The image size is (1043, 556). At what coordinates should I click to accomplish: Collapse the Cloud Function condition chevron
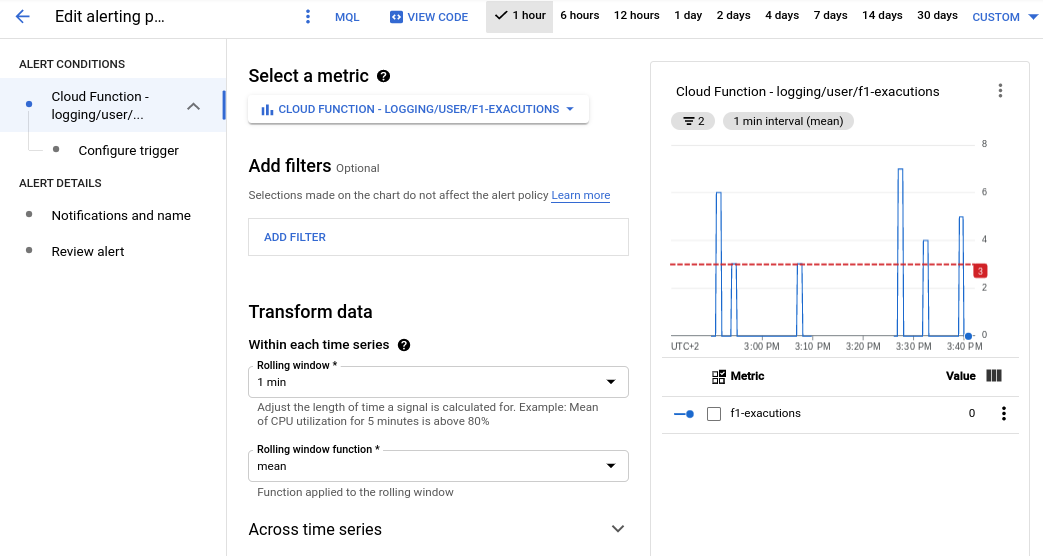(x=194, y=106)
